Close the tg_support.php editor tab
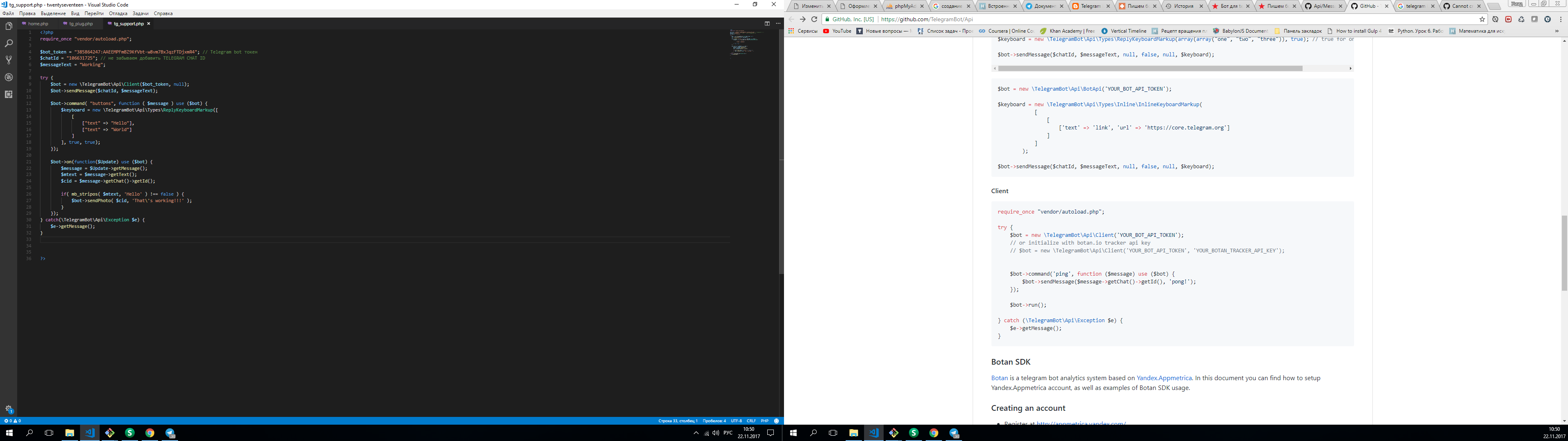1568x441 pixels. 149,24
